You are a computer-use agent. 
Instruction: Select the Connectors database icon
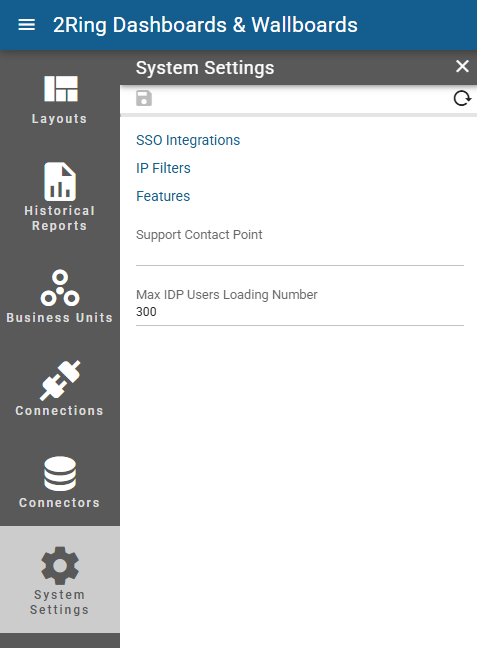coord(60,474)
